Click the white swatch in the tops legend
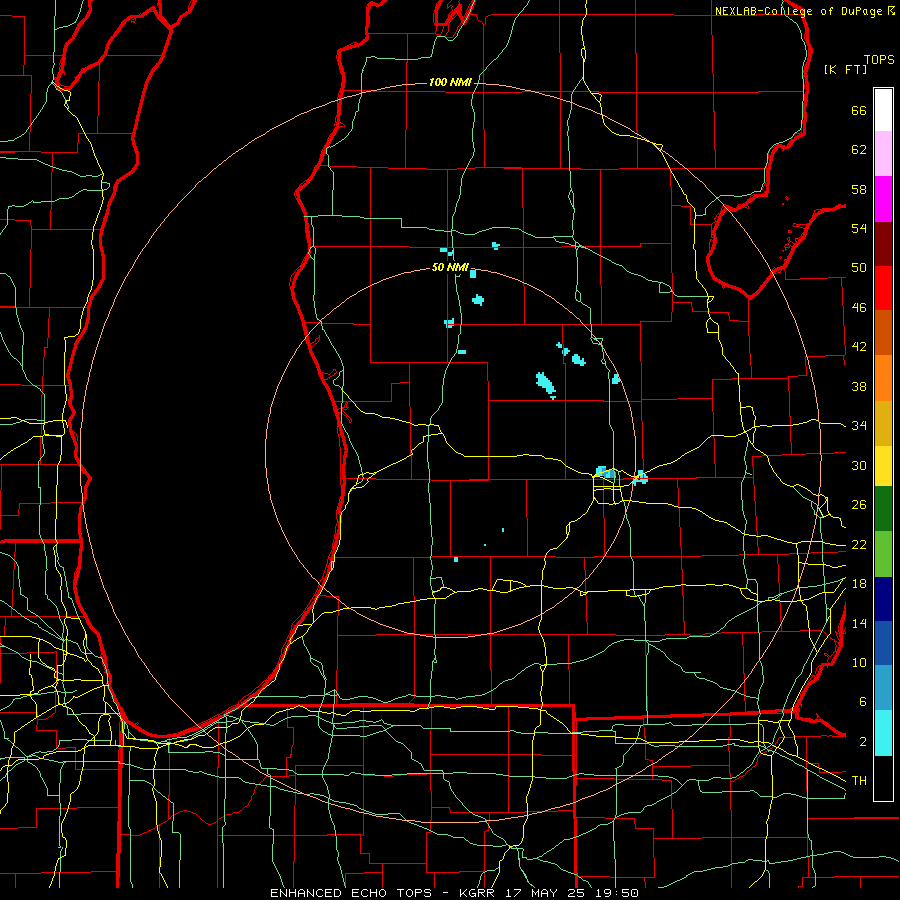The height and width of the screenshot is (900, 900). click(x=883, y=110)
